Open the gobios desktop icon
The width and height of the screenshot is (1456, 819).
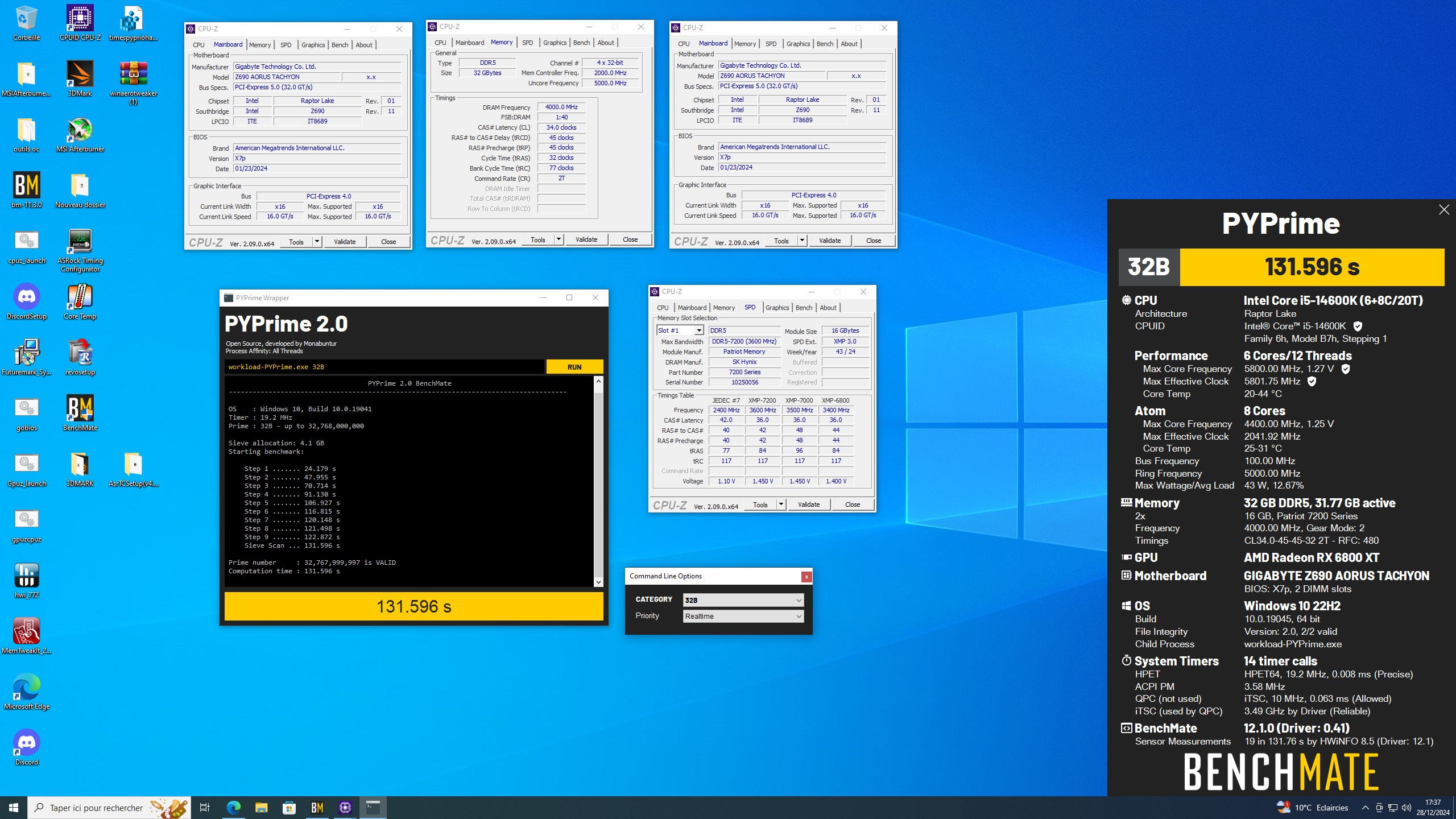coord(26,413)
